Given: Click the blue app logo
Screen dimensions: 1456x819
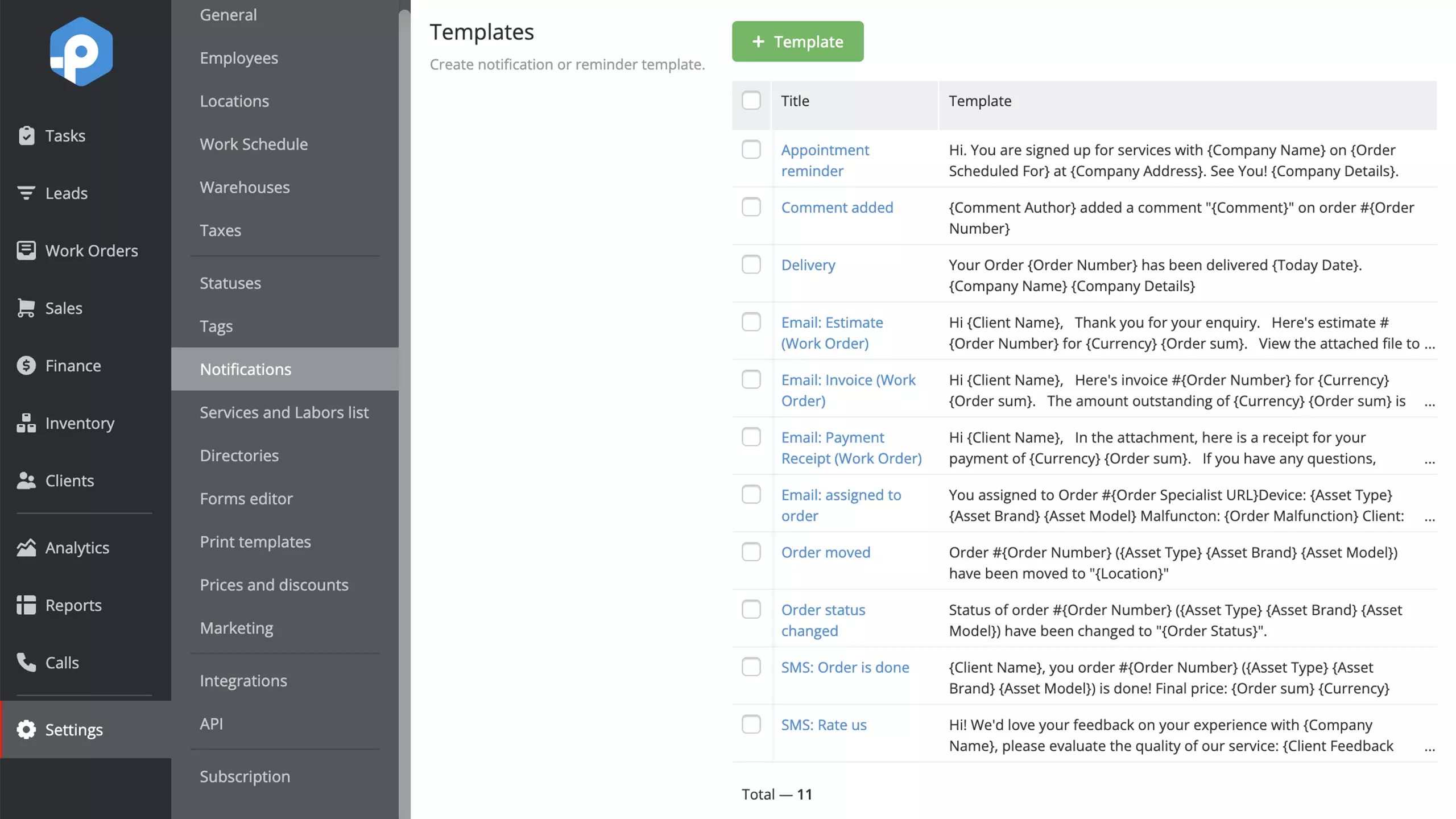Looking at the screenshot, I should [81, 51].
